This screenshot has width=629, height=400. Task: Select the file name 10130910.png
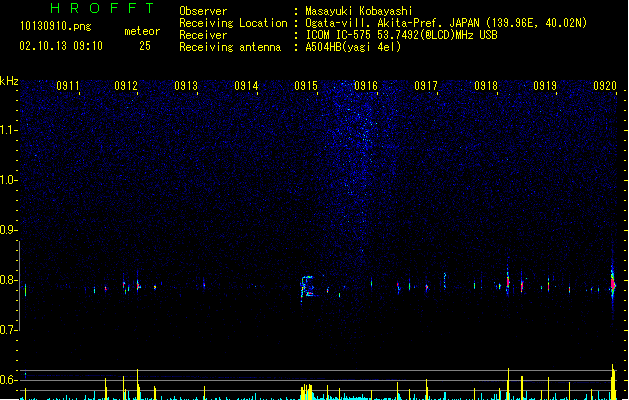(x=56, y=27)
